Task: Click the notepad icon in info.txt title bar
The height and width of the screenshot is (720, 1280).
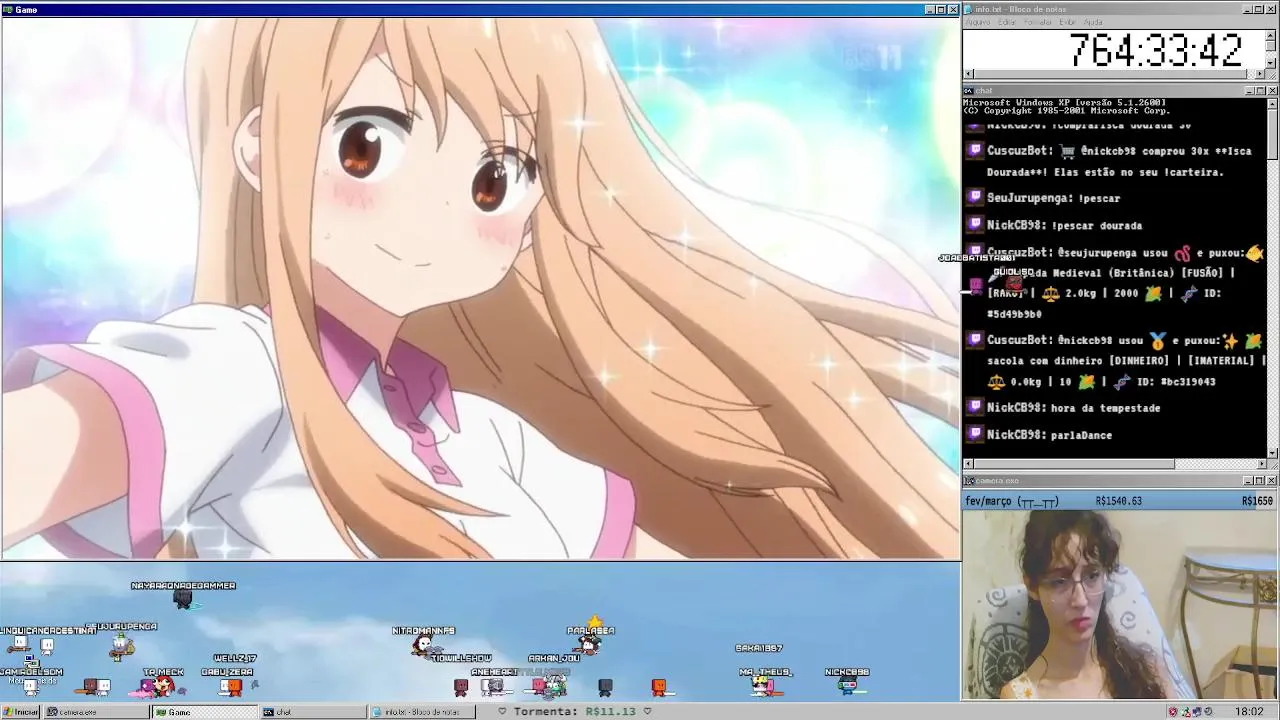Action: click(970, 10)
